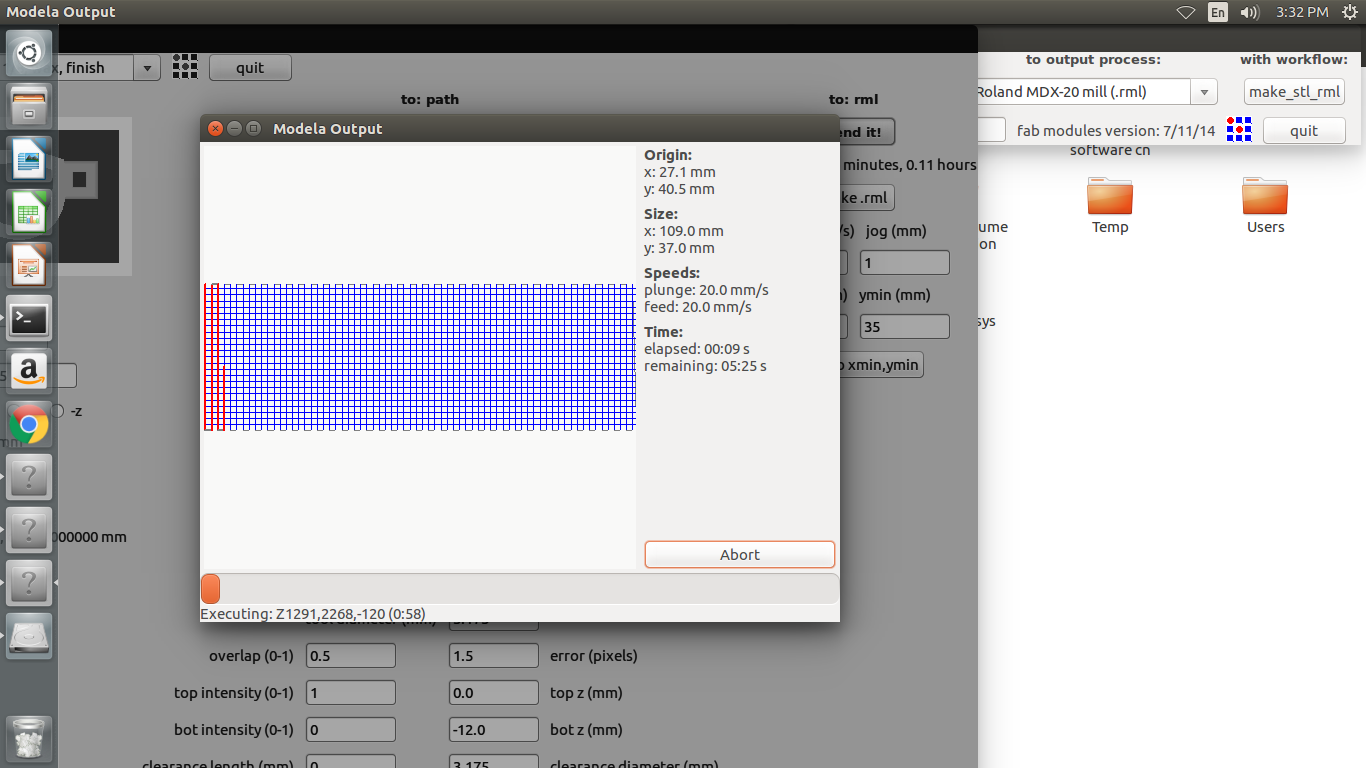This screenshot has height=768, width=1366.
Task: Open the En keyboard layout indicator
Action: coord(1218,12)
